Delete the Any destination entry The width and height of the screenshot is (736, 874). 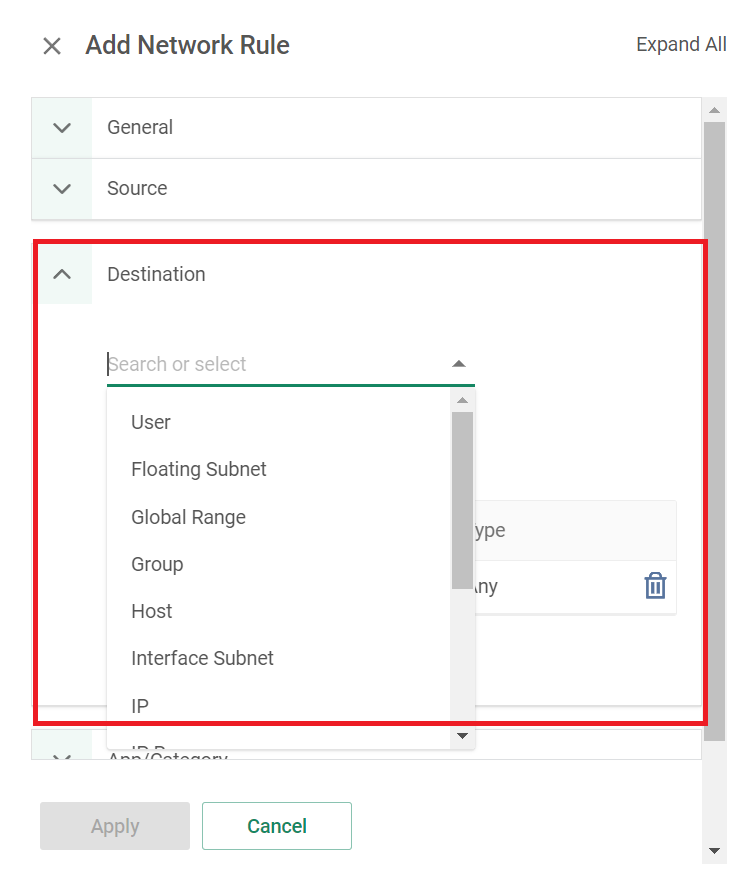655,586
